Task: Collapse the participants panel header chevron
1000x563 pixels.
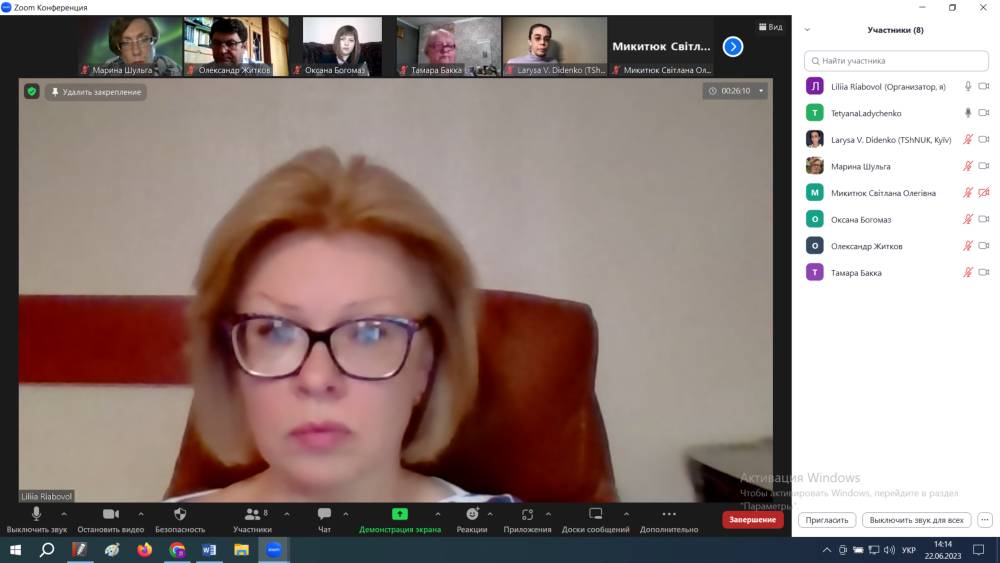Action: click(807, 30)
